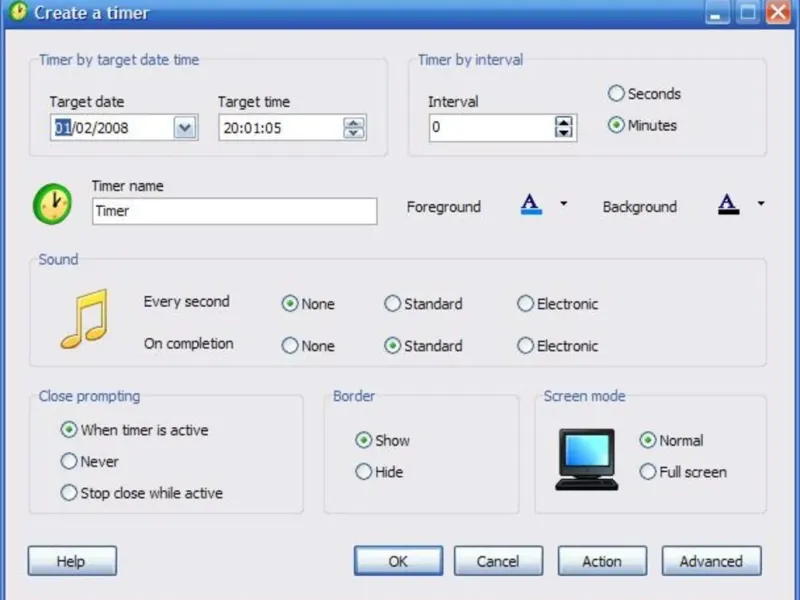Open the Action settings button

(x=603, y=561)
